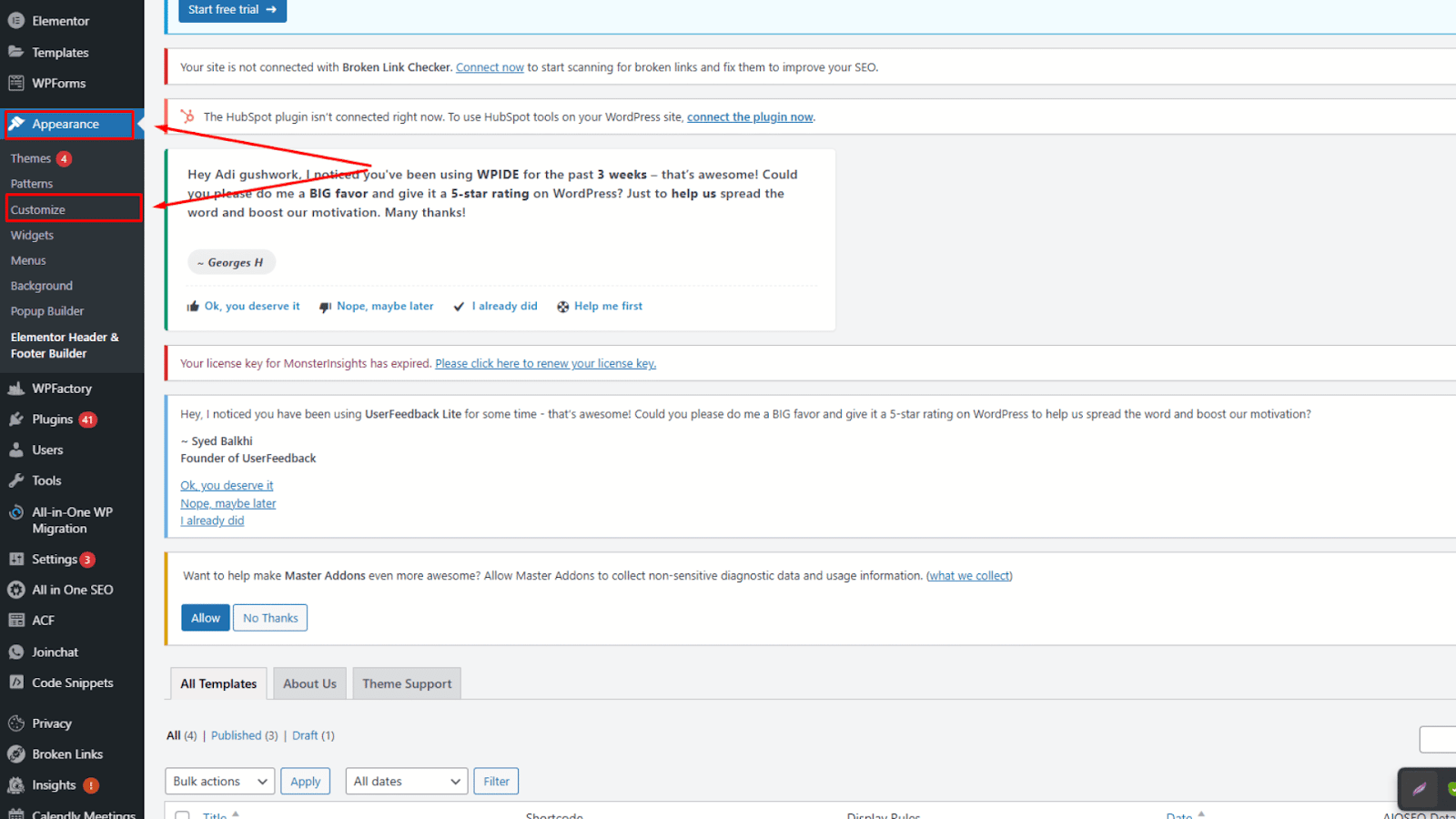Click the Elementor icon in sidebar
The image size is (1456, 819).
16,20
